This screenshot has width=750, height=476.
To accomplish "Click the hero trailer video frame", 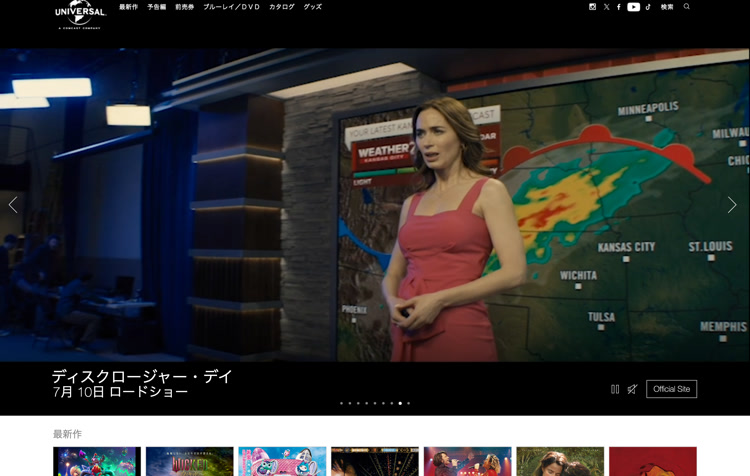I will click(375, 205).
